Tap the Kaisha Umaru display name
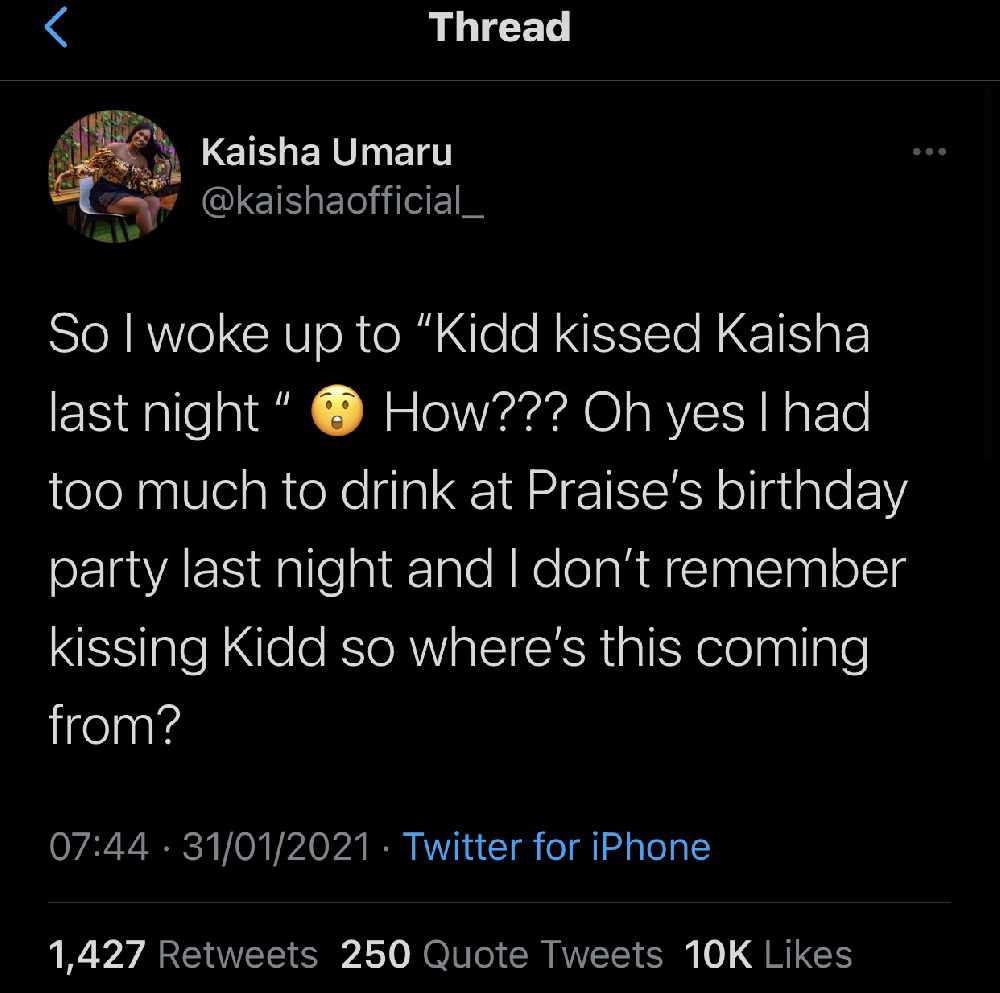1000x993 pixels. coord(326,152)
